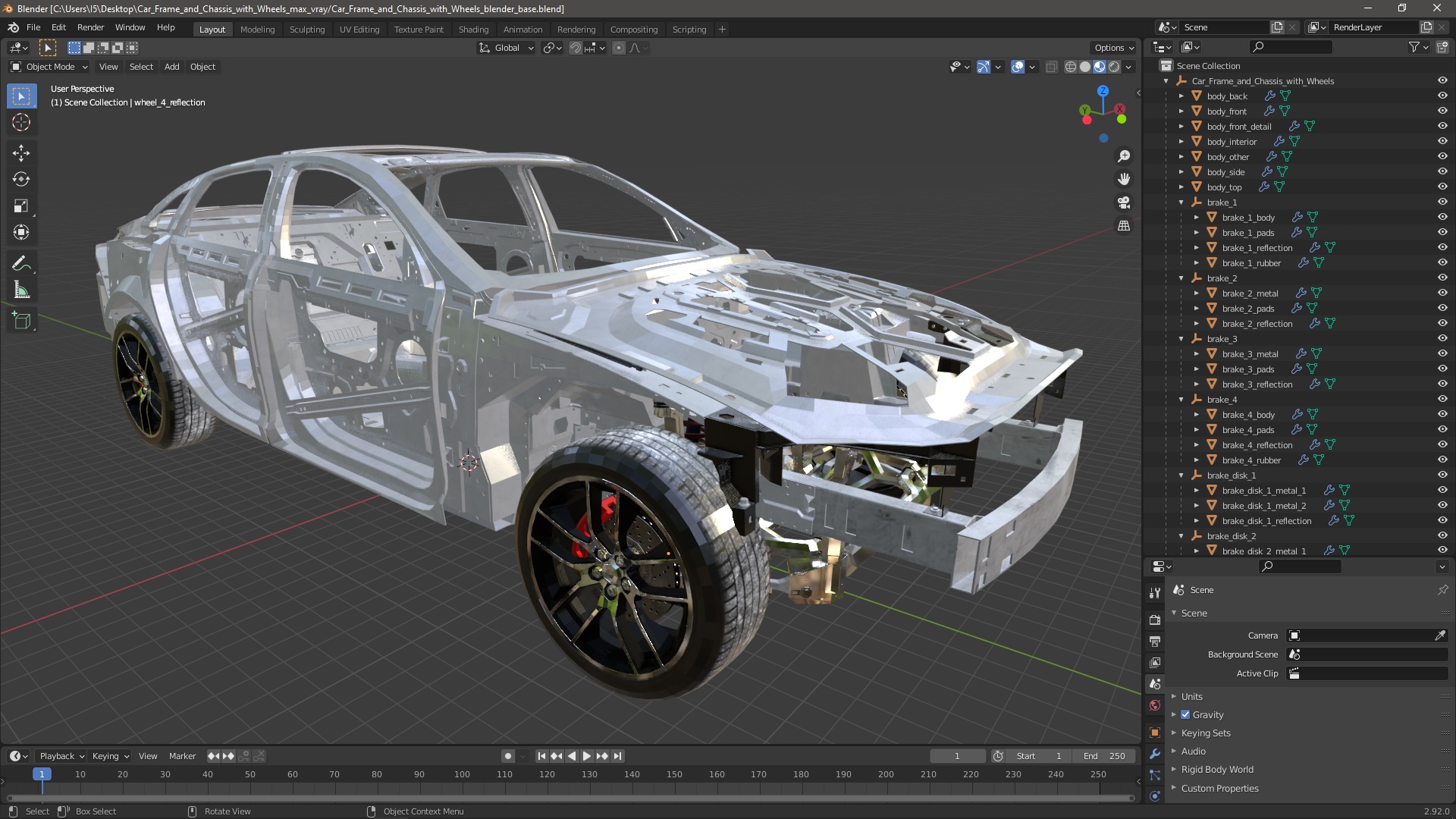Click frame 100 on the timeline

pos(462,774)
